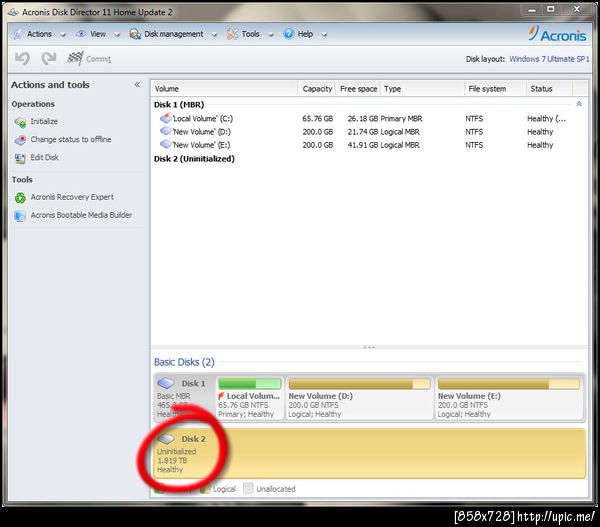The height and width of the screenshot is (527, 600).
Task: Collapse the Disk 1 (MBR) group
Action: pyautogui.click(x=579, y=104)
